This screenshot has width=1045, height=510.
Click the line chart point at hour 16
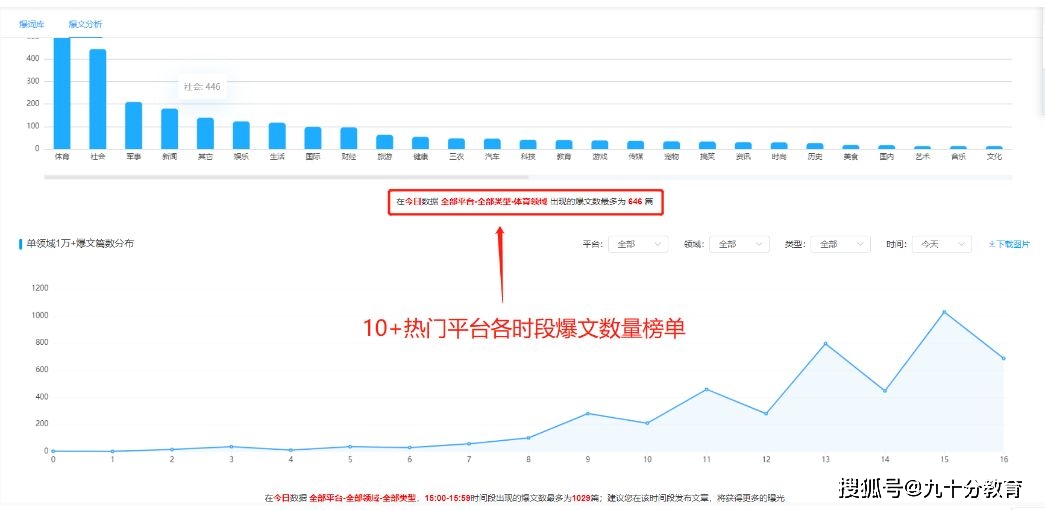pyautogui.click(x=1003, y=358)
